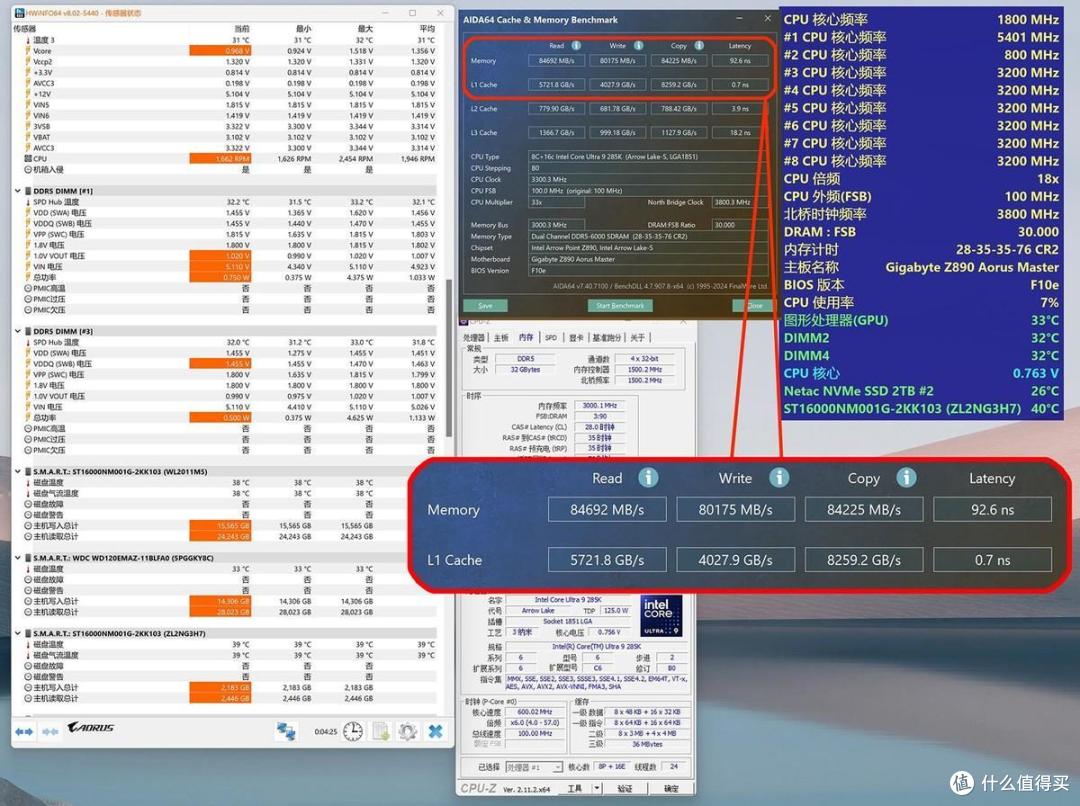Screen dimensions: 1080x806
Task: Click the Close button in AIDA64 benchmark window
Action: click(752, 305)
